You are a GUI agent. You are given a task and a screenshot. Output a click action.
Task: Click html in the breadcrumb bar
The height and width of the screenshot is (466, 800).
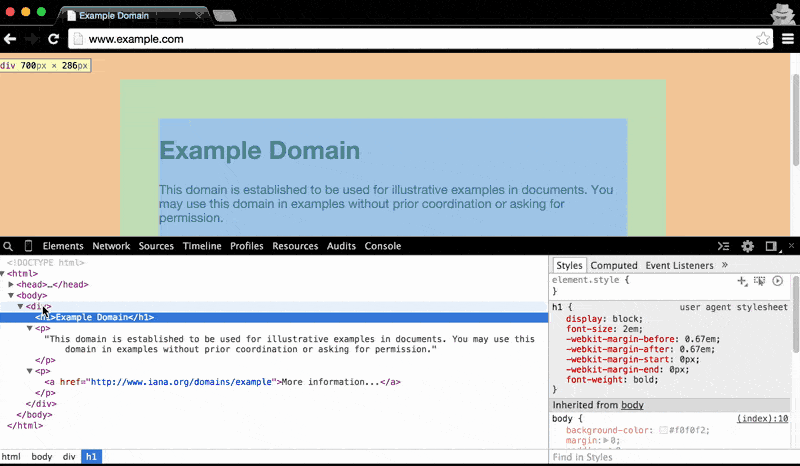click(11, 457)
